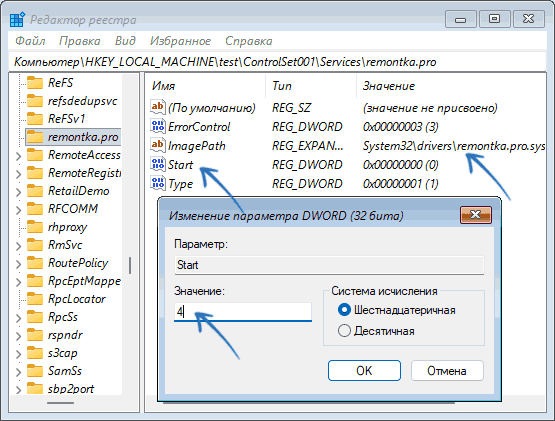Expand the RpcSs tree node
The width and height of the screenshot is (555, 421).
point(18,318)
